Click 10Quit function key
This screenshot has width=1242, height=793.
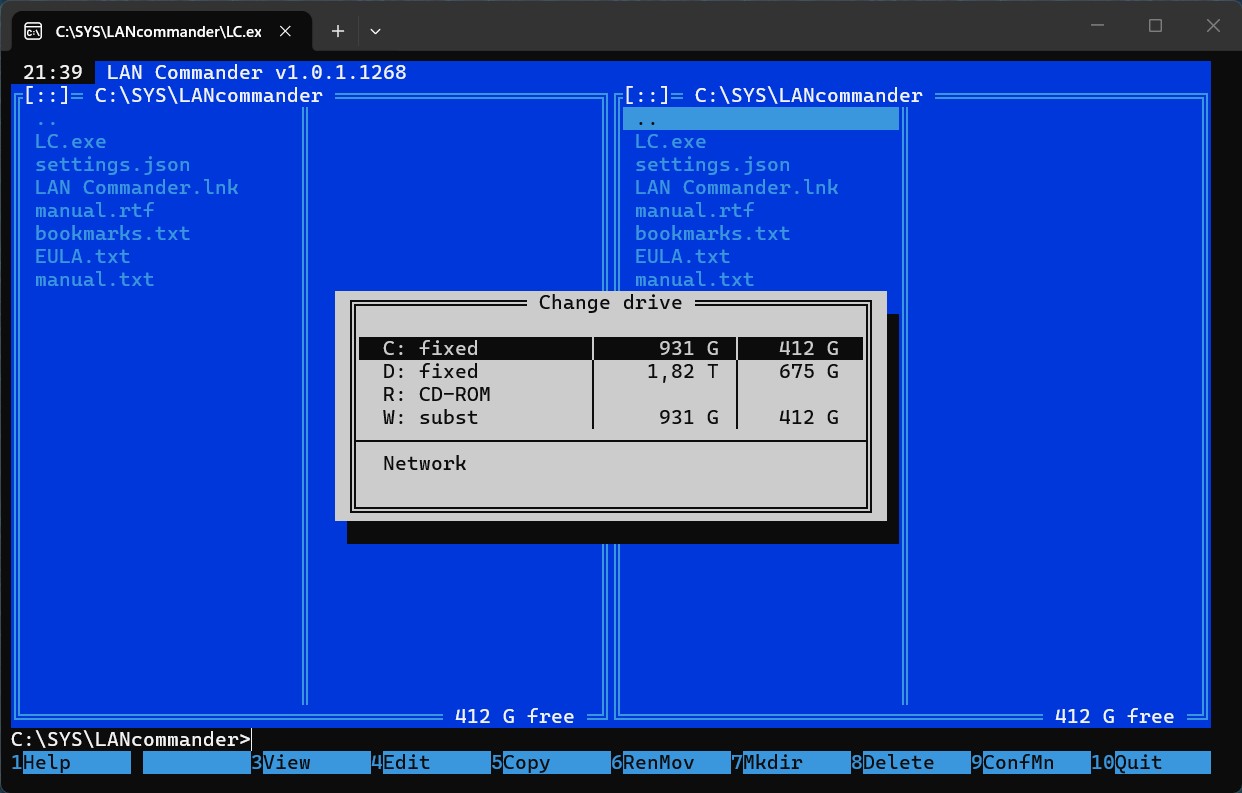coord(1151,762)
